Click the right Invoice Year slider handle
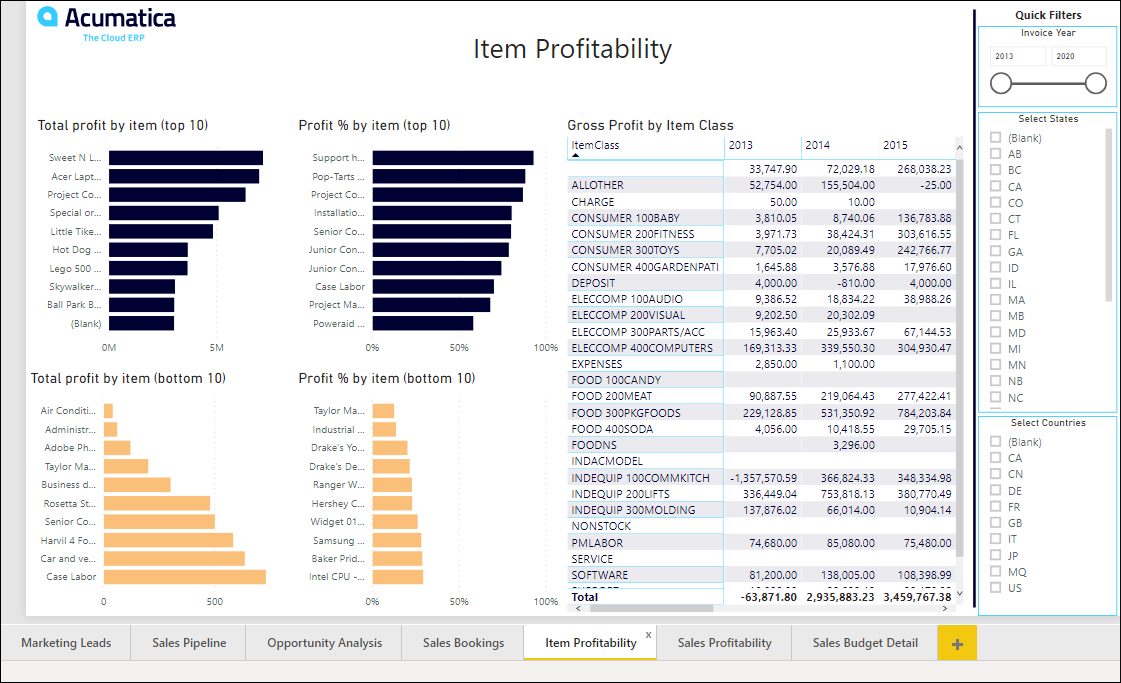Image resolution: width=1121 pixels, height=683 pixels. tap(1096, 83)
